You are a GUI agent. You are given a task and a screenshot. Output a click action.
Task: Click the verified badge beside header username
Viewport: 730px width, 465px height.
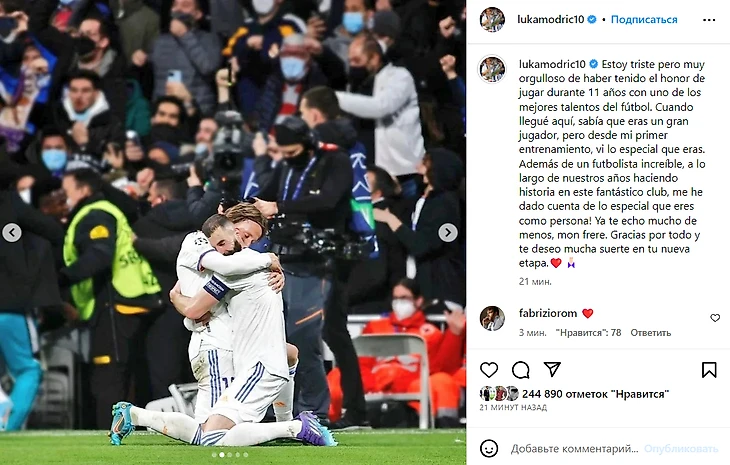coord(592,20)
